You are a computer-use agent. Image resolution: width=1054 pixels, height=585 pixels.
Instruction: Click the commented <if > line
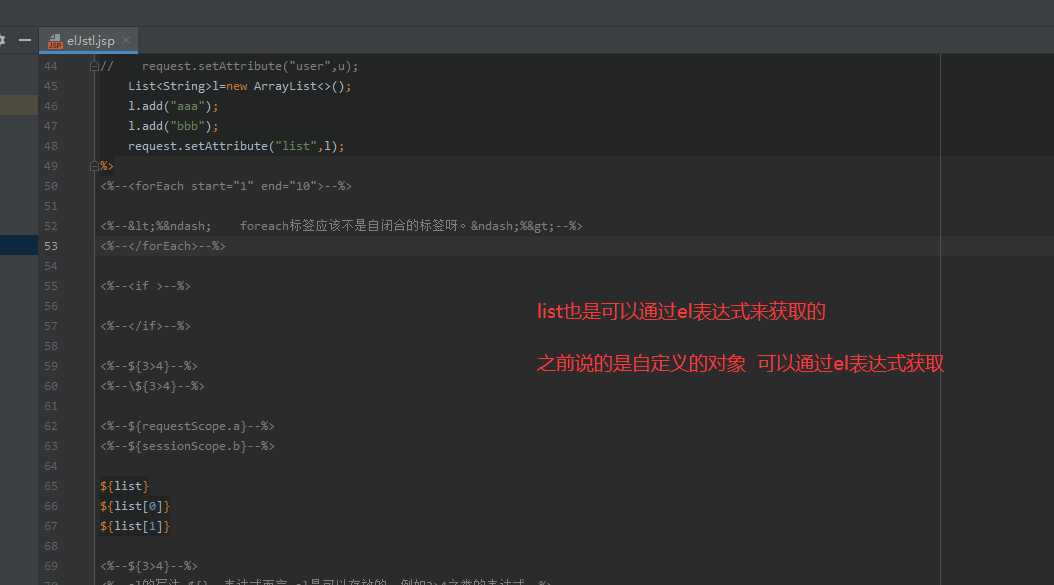click(x=145, y=286)
